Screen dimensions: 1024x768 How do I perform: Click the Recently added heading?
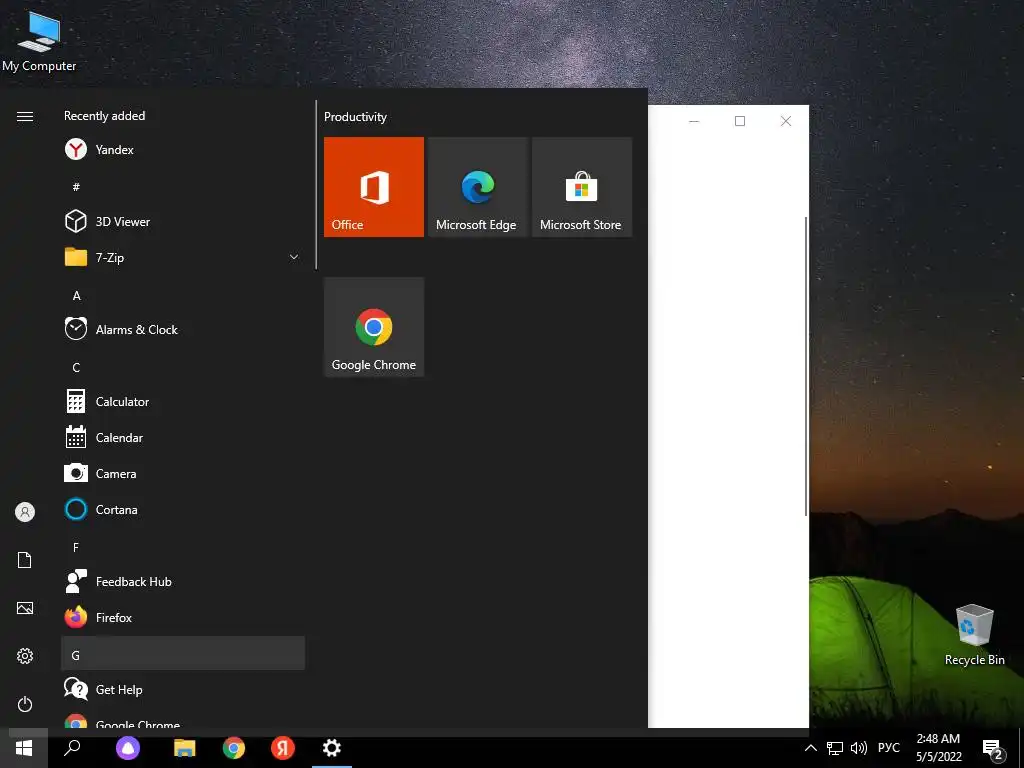click(x=104, y=116)
